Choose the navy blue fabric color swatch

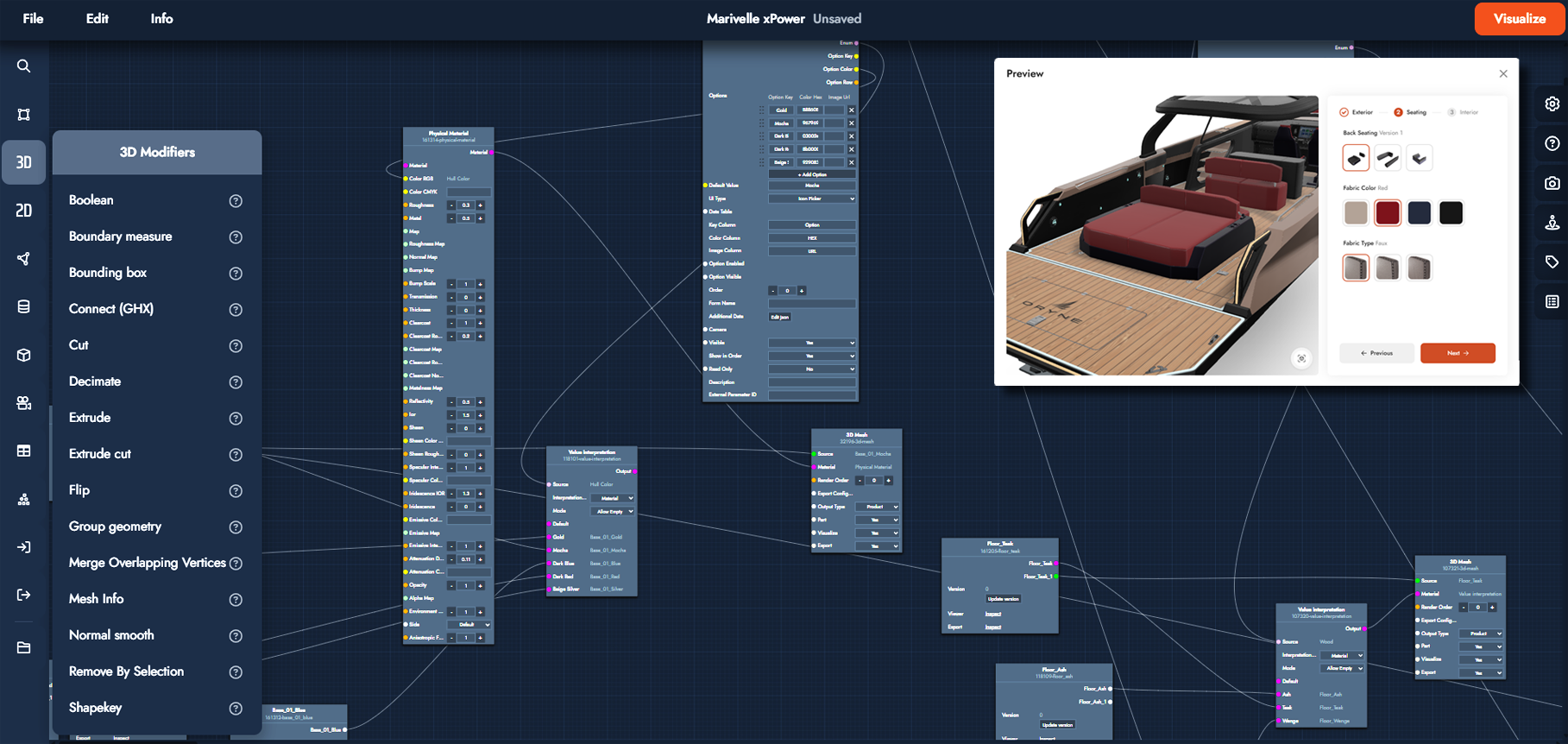[x=1419, y=212]
